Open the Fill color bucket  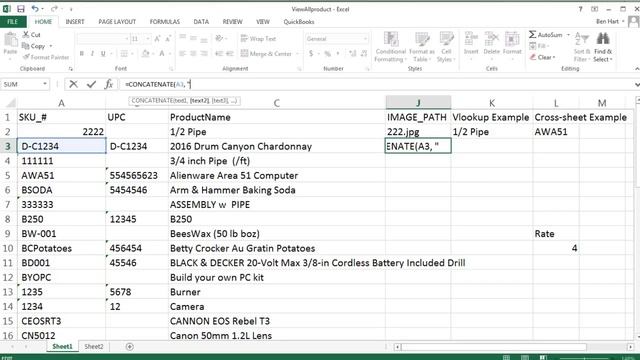click(x=145, y=53)
